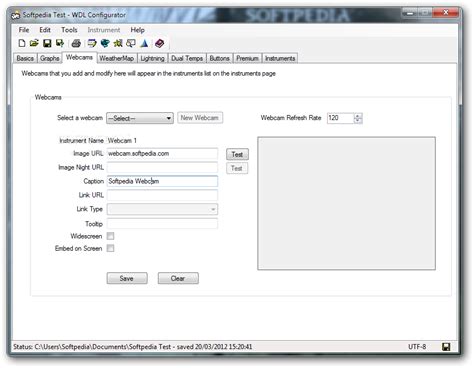The width and height of the screenshot is (474, 368).
Task: Open the File menu
Action: pos(24,30)
